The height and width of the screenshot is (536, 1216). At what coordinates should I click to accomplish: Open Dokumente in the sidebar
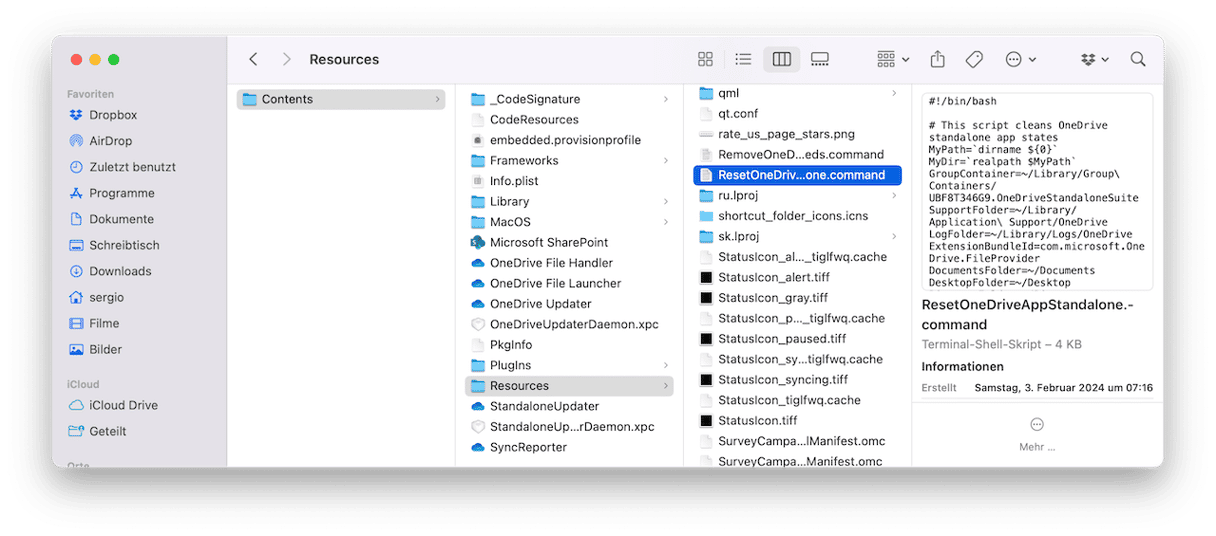point(121,219)
